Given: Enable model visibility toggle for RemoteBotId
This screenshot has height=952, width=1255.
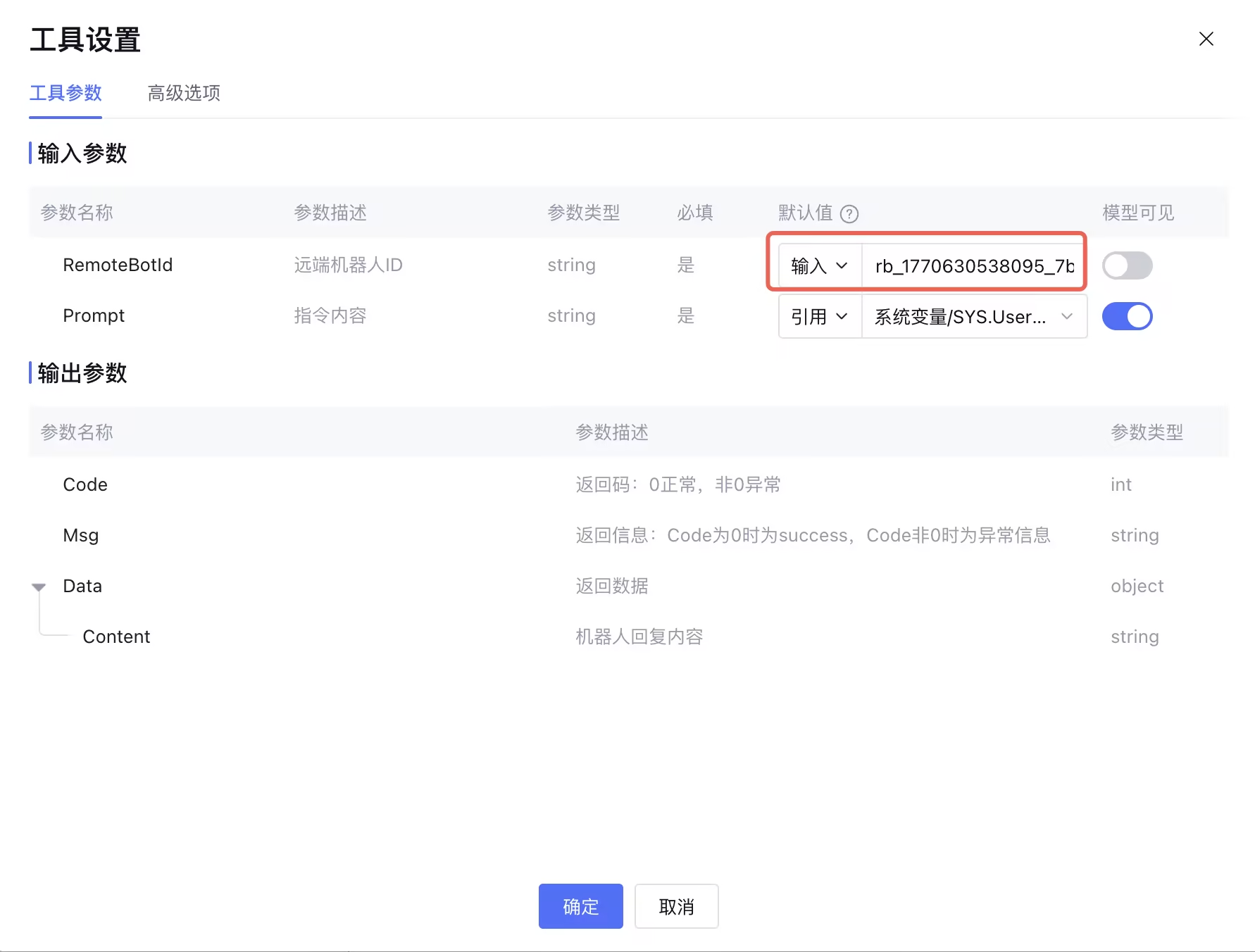Looking at the screenshot, I should (1127, 265).
